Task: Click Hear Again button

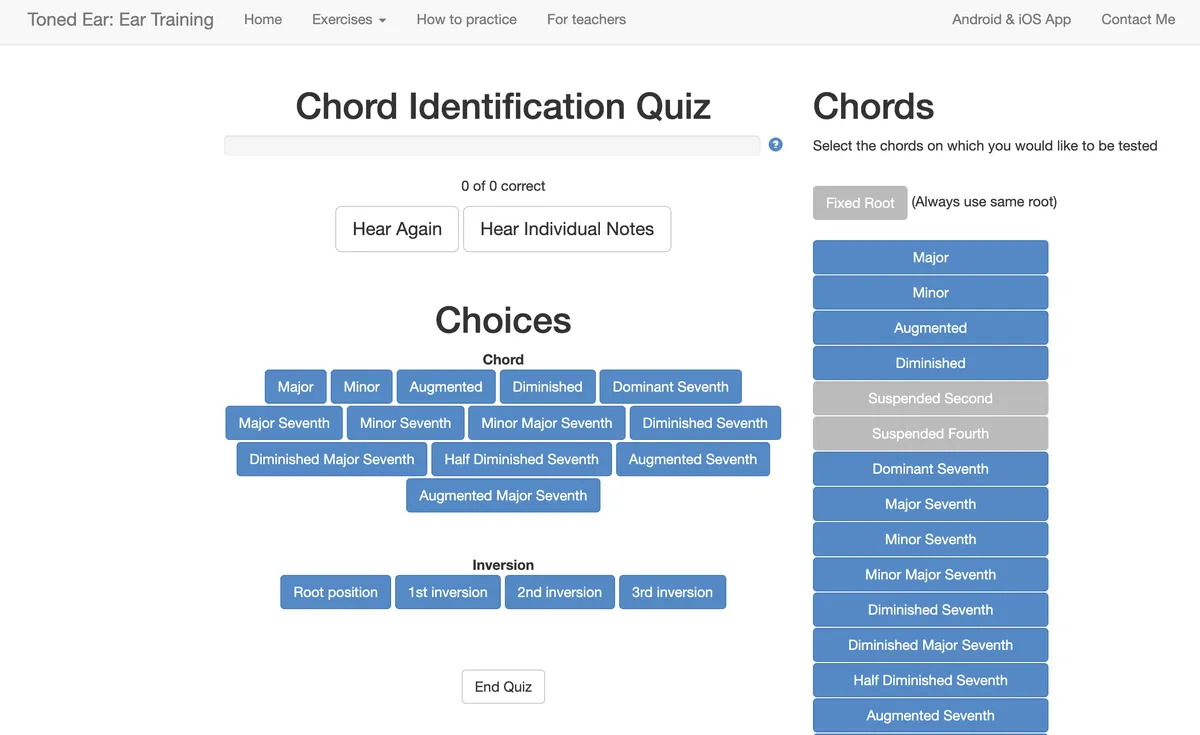Action: click(x=397, y=229)
